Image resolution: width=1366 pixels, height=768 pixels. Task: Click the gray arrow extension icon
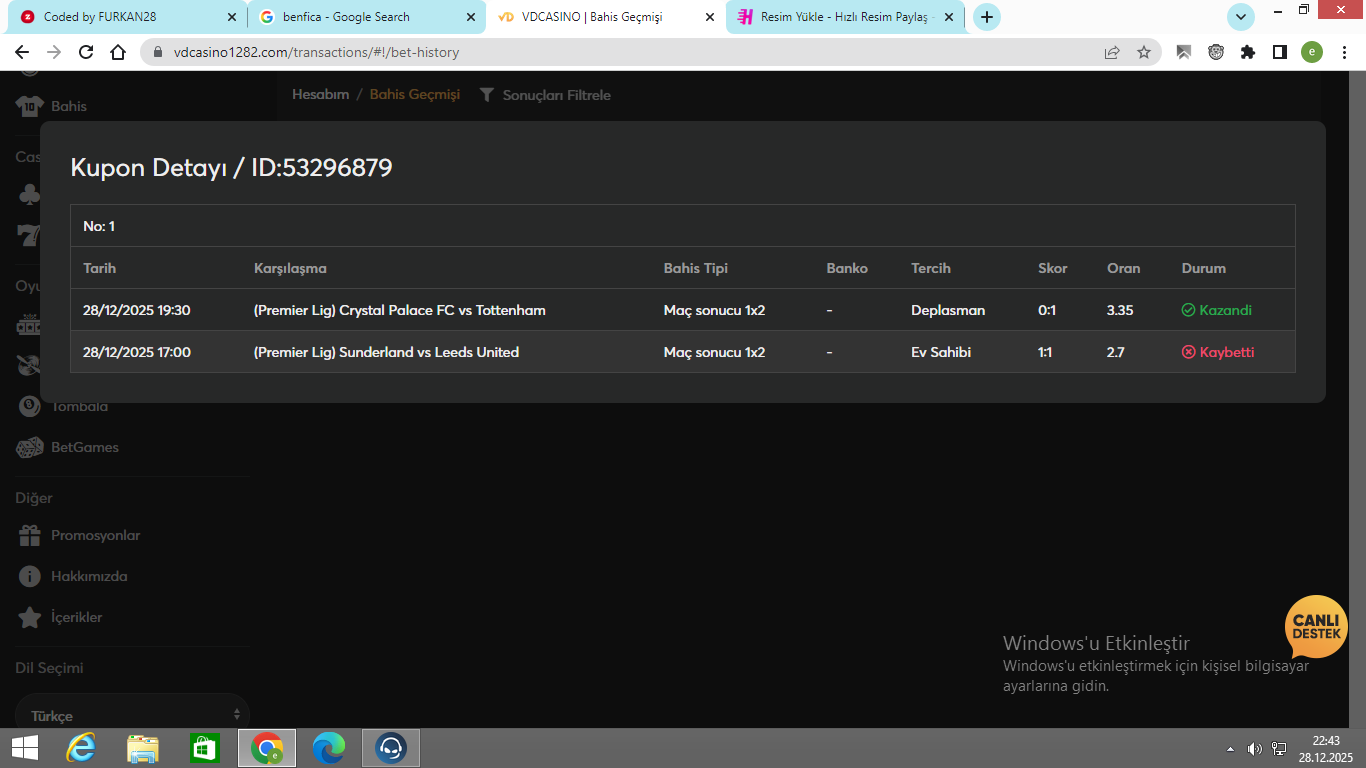tap(1184, 52)
